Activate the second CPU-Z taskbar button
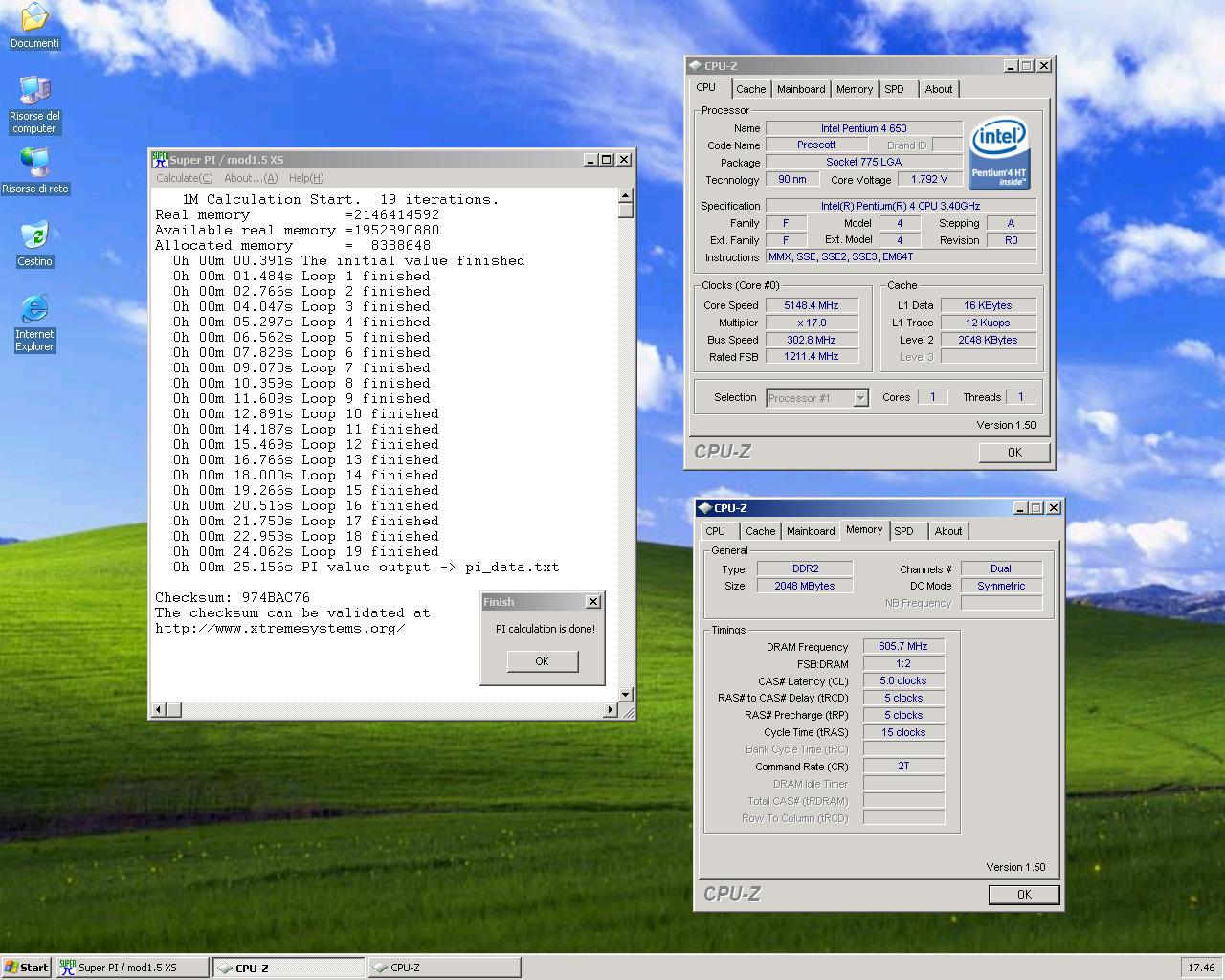The width and height of the screenshot is (1225, 980). tap(444, 968)
